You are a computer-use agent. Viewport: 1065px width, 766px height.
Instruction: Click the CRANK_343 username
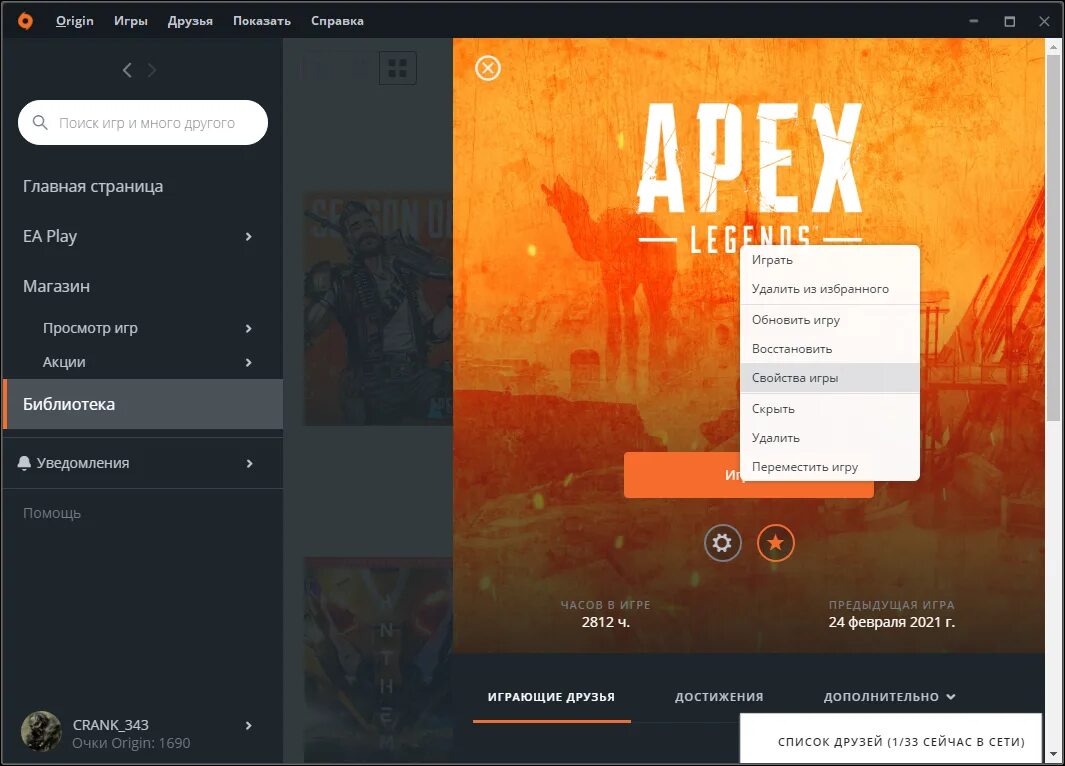pyautogui.click(x=111, y=725)
